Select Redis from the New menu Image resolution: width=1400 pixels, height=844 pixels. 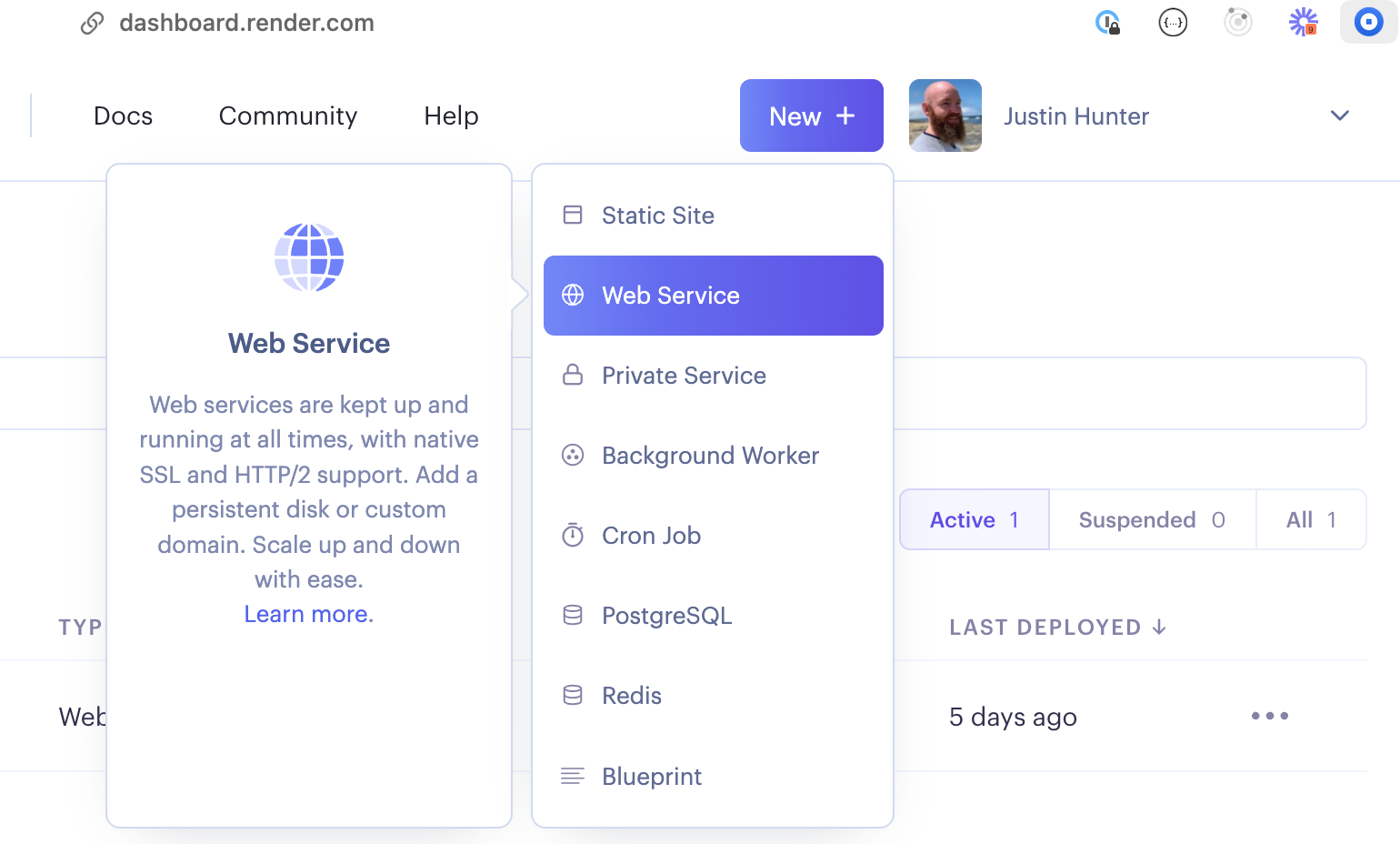[x=714, y=696]
